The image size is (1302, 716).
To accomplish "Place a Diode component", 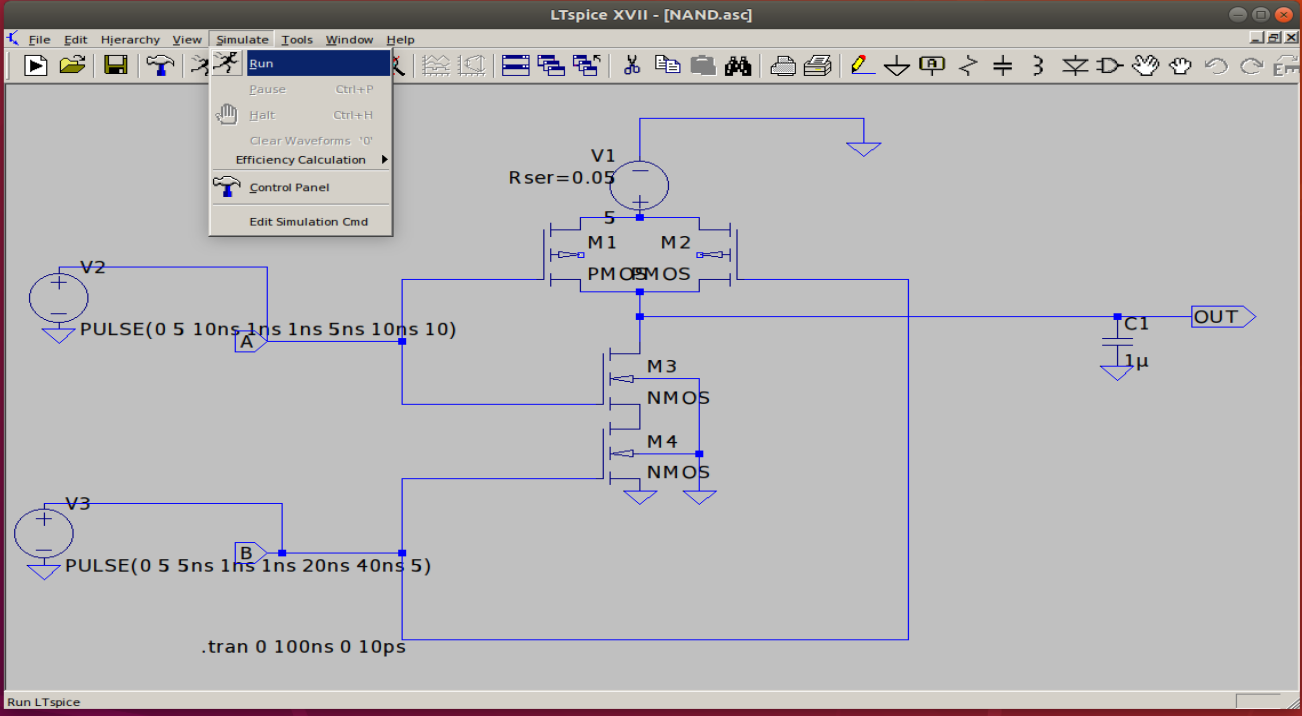I will click(x=1073, y=65).
